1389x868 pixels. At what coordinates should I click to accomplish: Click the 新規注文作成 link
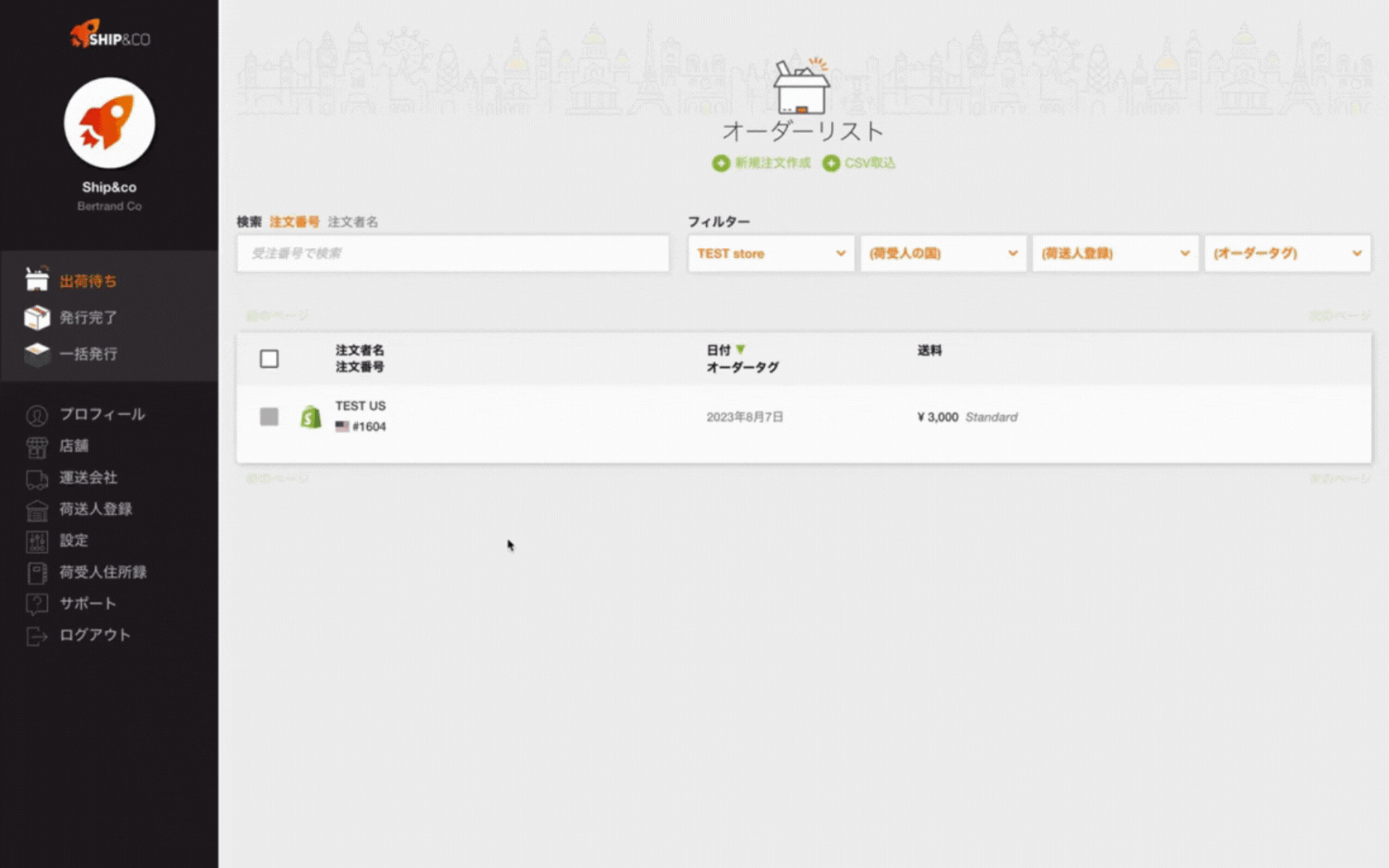point(773,163)
